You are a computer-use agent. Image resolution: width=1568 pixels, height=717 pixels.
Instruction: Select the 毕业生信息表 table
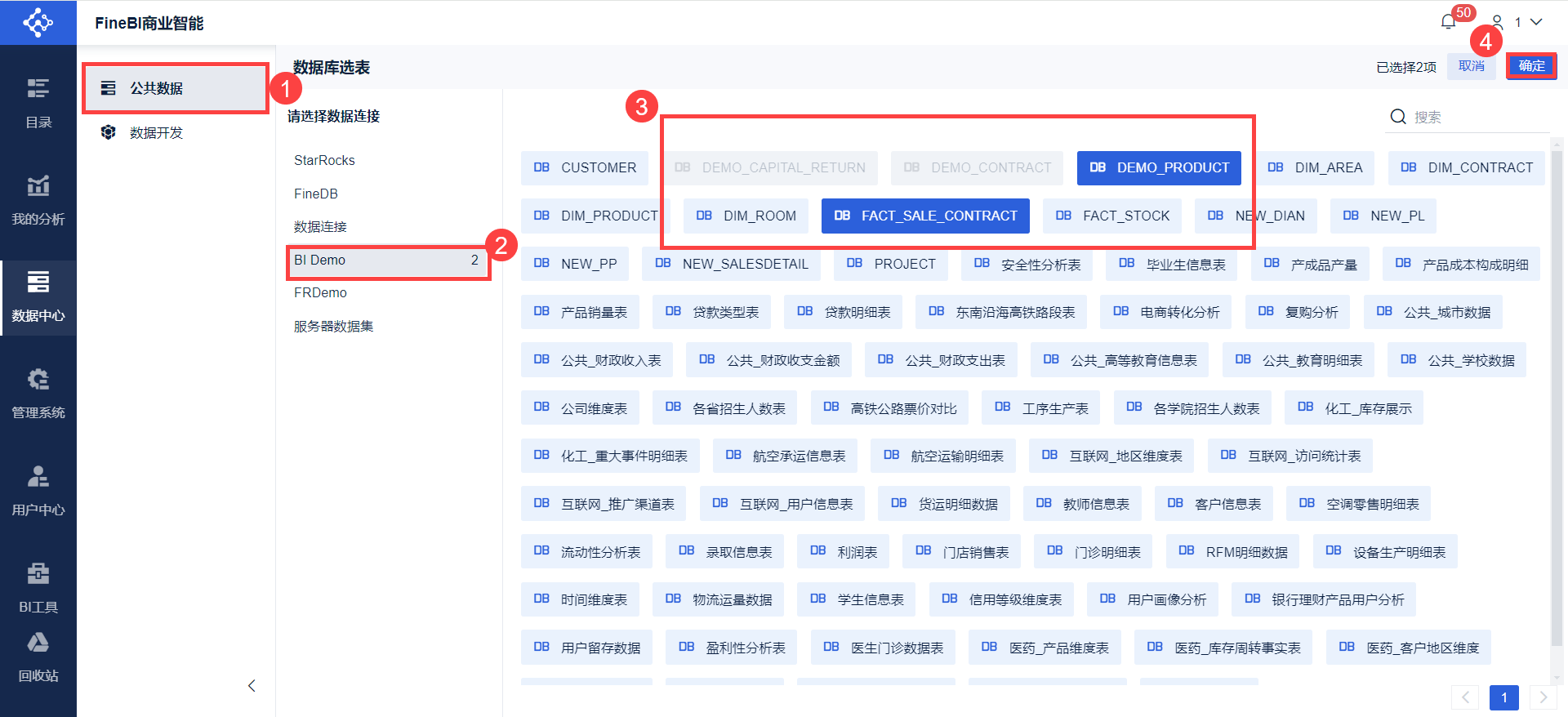point(1172,264)
